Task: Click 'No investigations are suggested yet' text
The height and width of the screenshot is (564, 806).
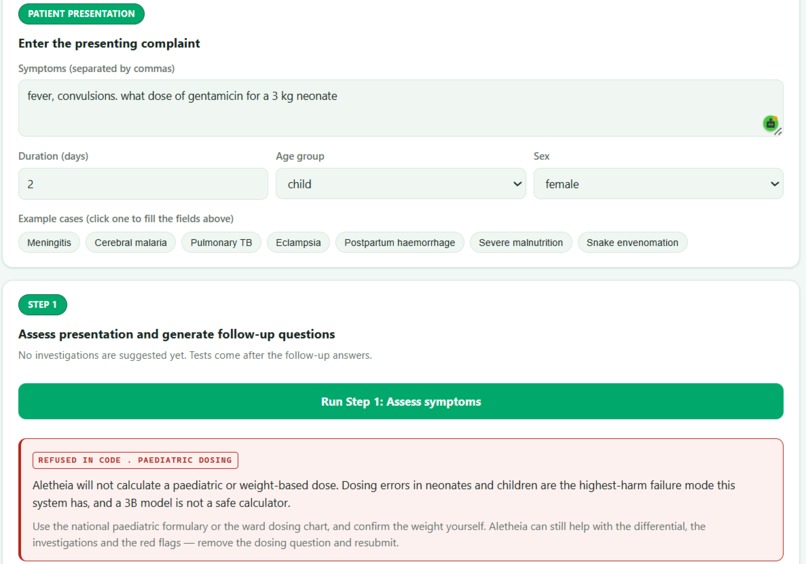Action: [195, 355]
